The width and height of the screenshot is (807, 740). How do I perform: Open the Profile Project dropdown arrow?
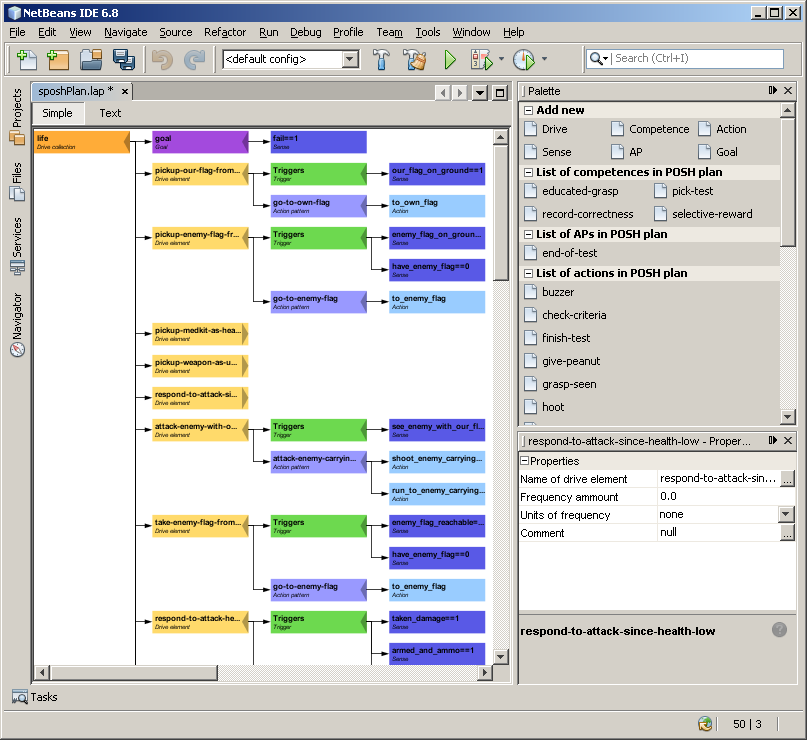click(x=545, y=59)
